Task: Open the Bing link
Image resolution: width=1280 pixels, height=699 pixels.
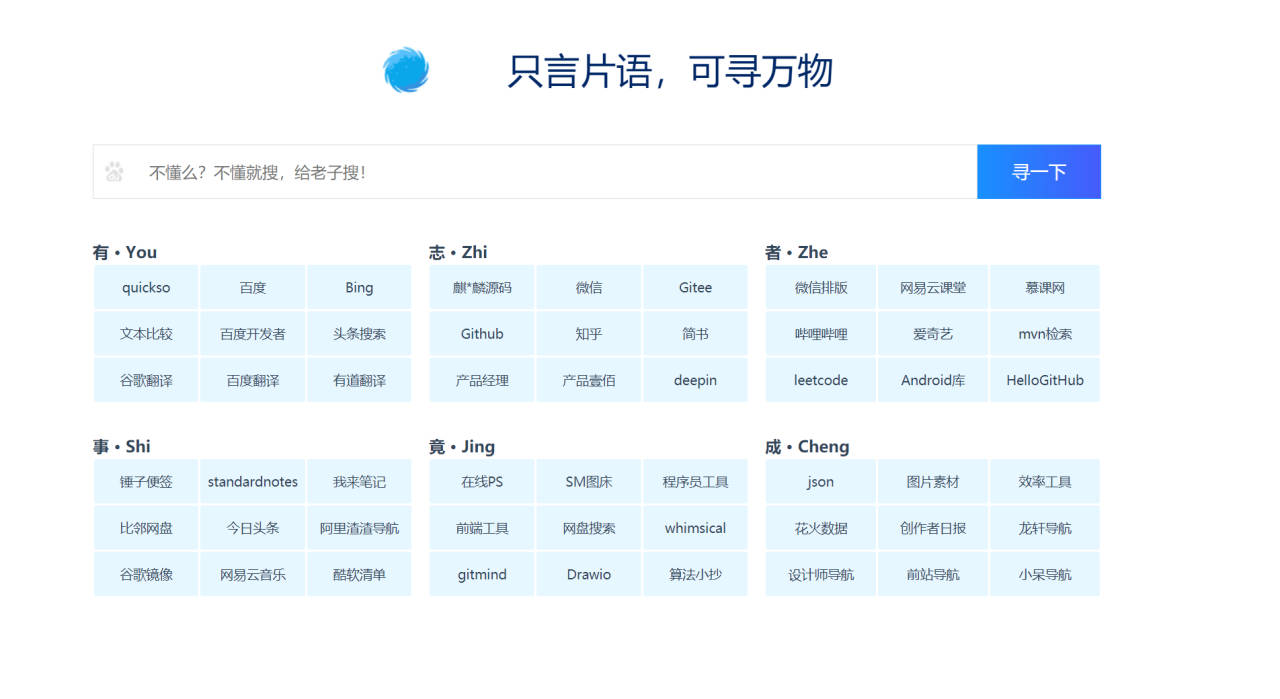Action: (x=359, y=287)
